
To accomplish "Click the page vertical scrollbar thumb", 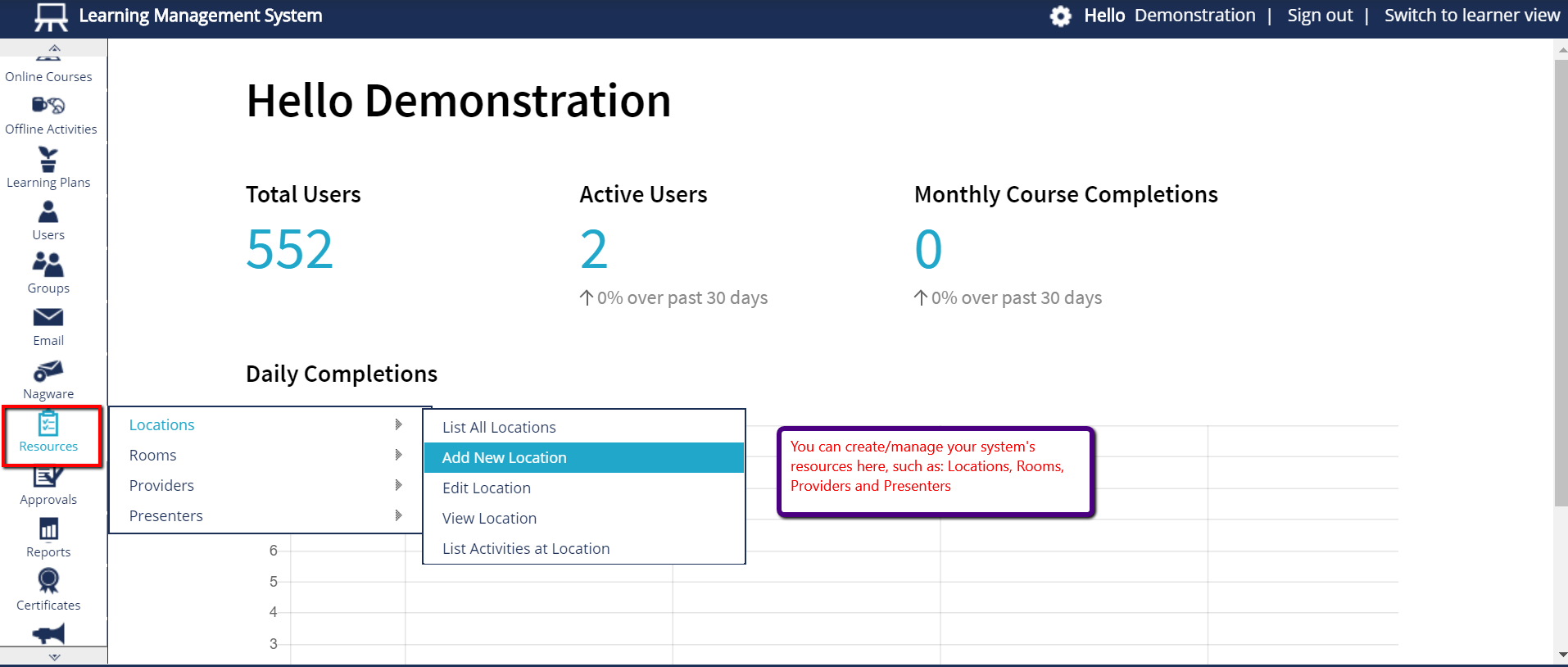I will (x=1561, y=279).
